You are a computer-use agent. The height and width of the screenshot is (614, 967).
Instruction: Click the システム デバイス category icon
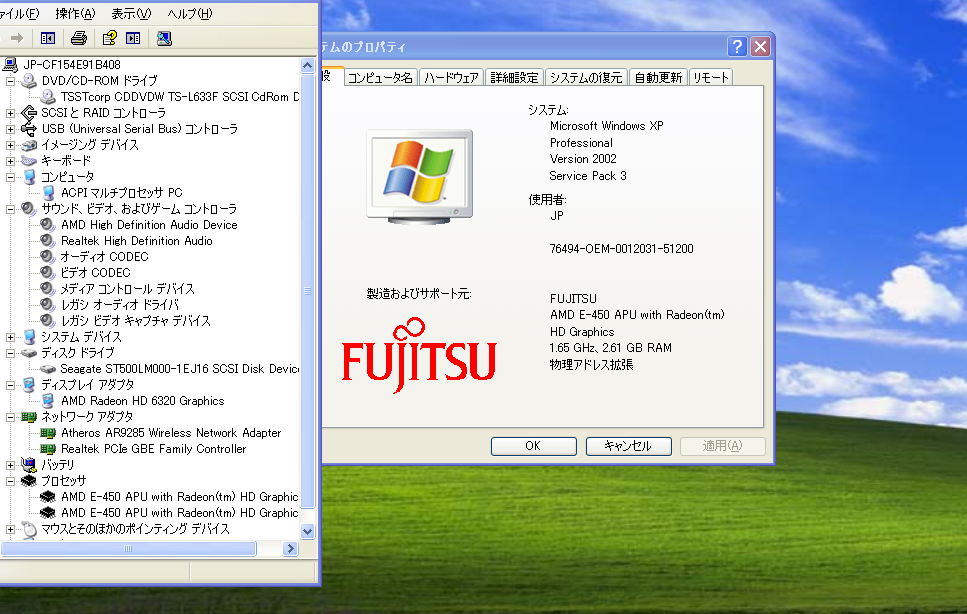(29, 337)
